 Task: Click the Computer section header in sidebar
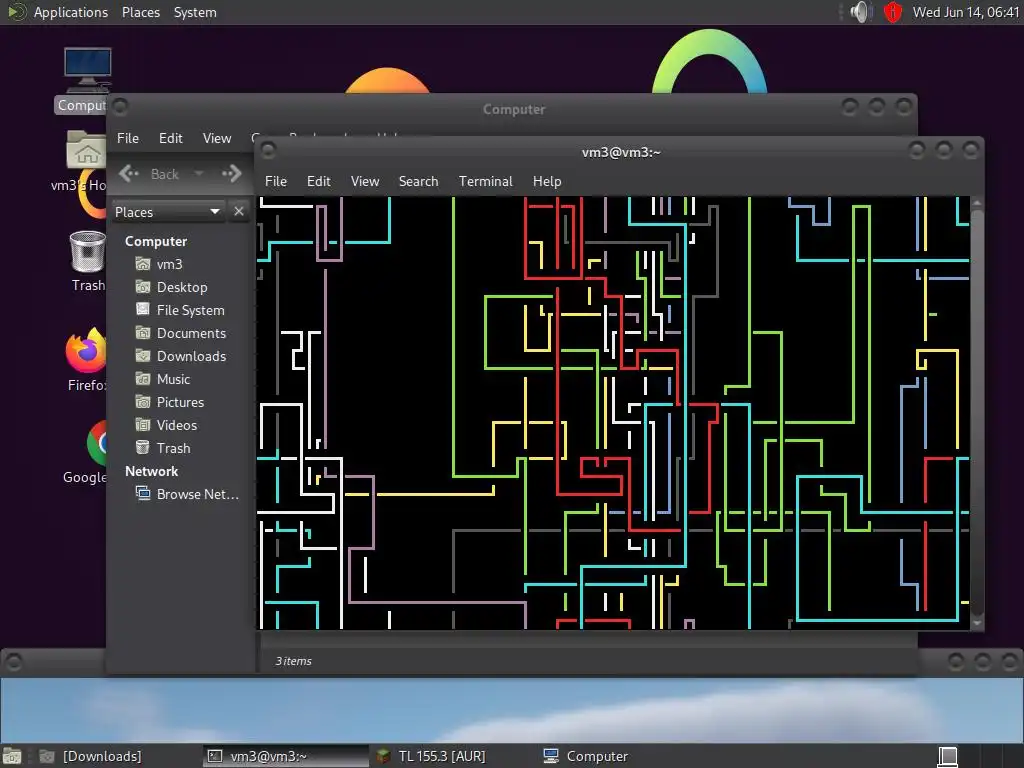(156, 241)
